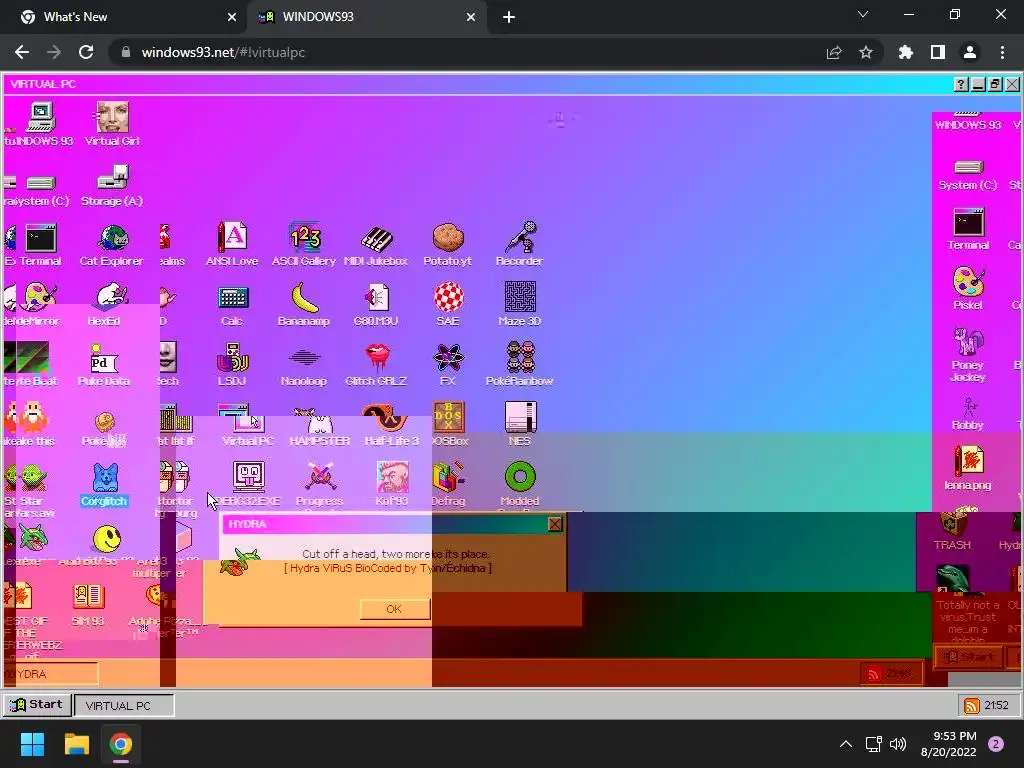Launch the LSDJ icon
The image size is (1024, 768).
(232, 365)
